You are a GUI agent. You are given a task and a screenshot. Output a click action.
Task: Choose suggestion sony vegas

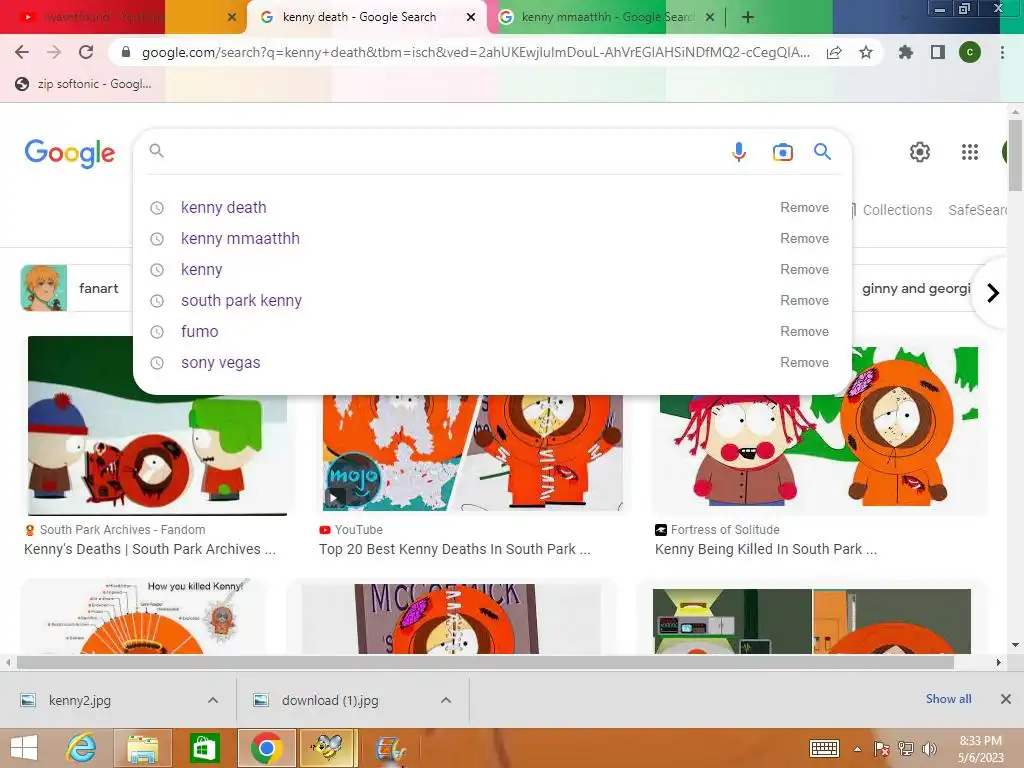(x=220, y=362)
